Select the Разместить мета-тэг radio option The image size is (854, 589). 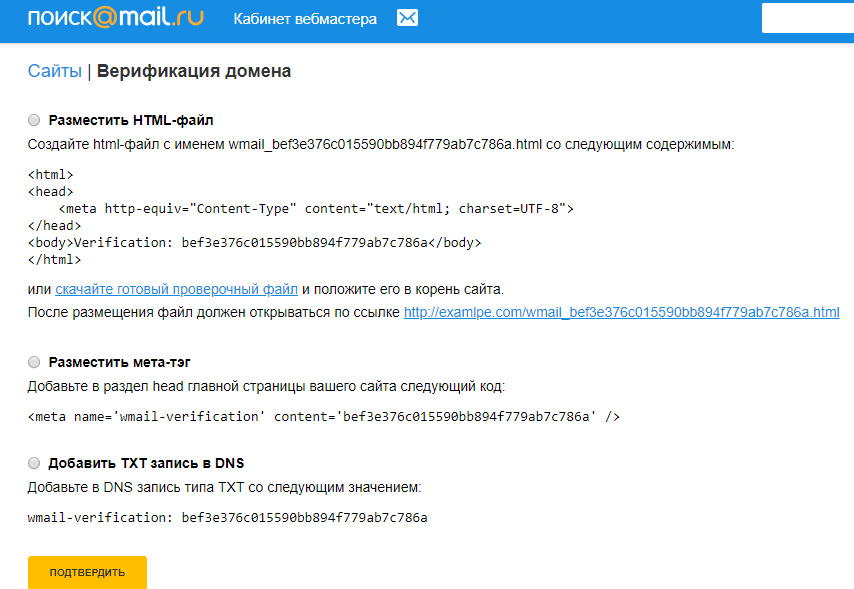click(34, 362)
